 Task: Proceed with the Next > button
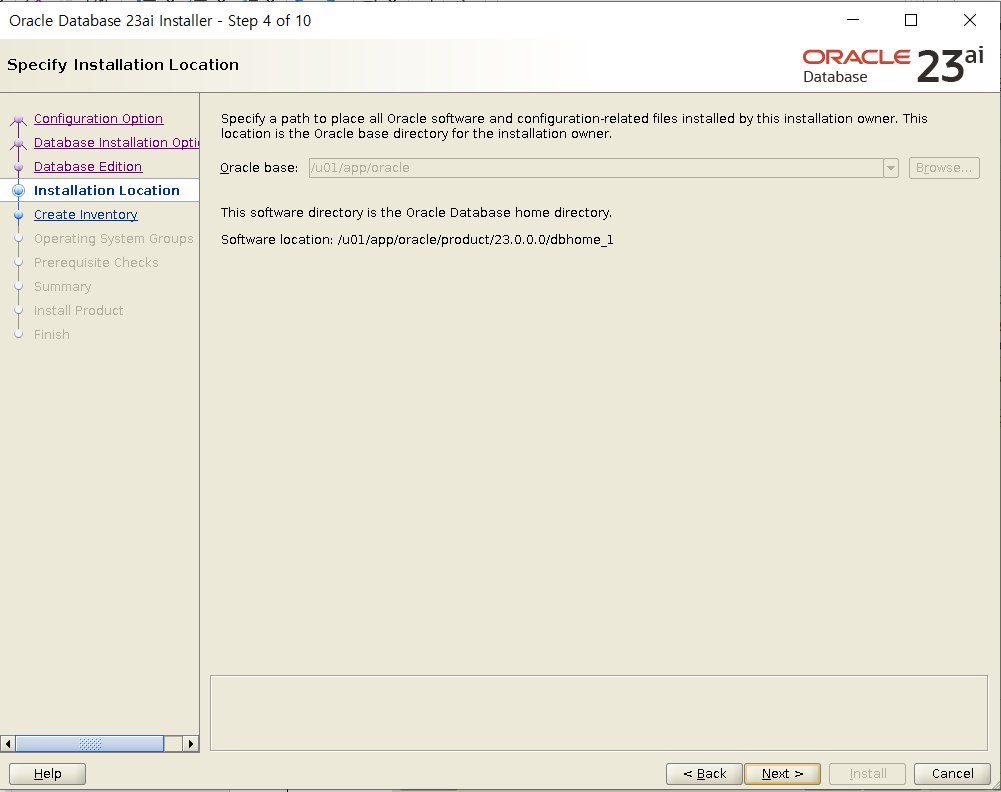pos(782,773)
